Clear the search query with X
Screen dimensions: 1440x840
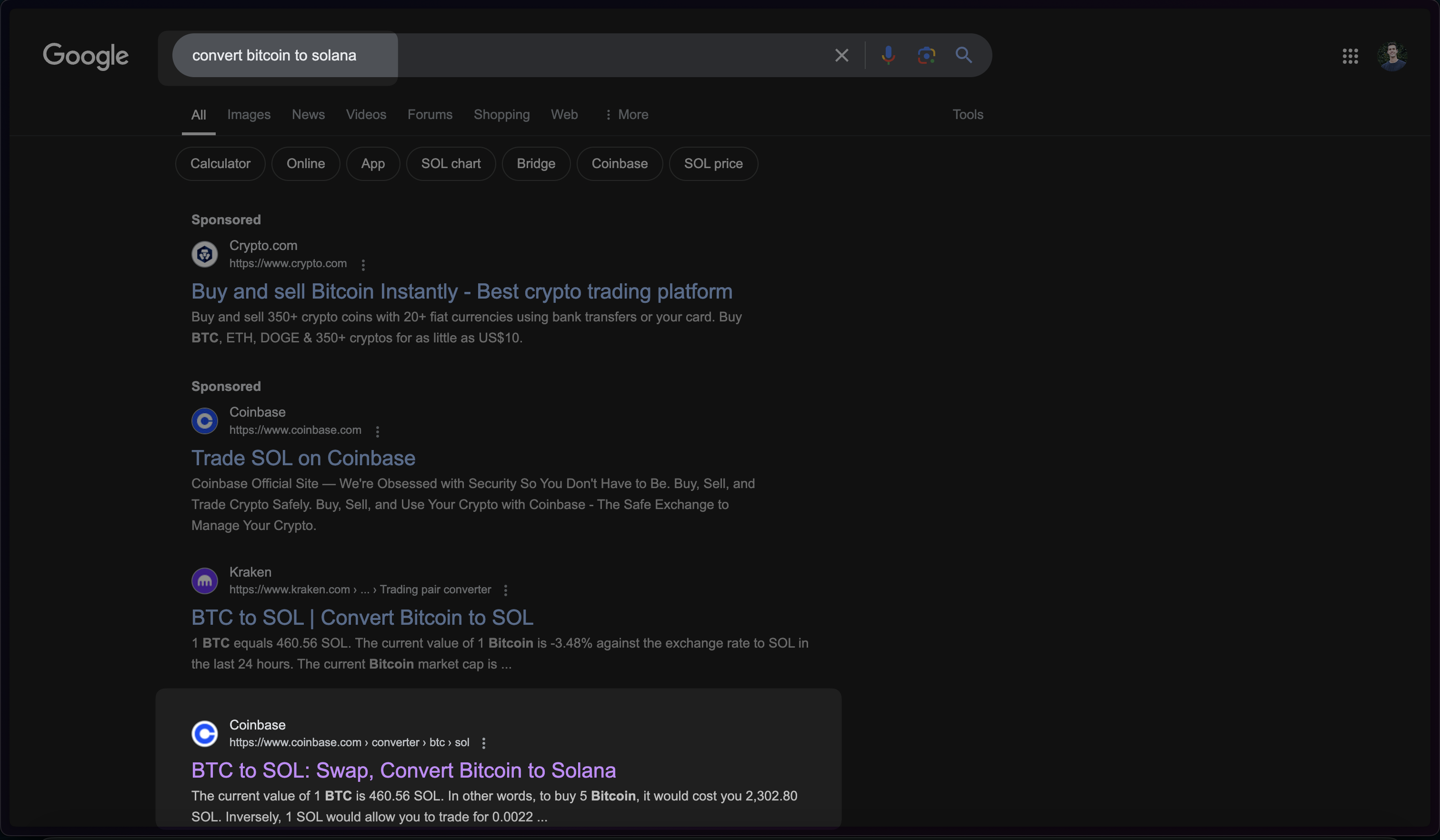pyautogui.click(x=841, y=55)
